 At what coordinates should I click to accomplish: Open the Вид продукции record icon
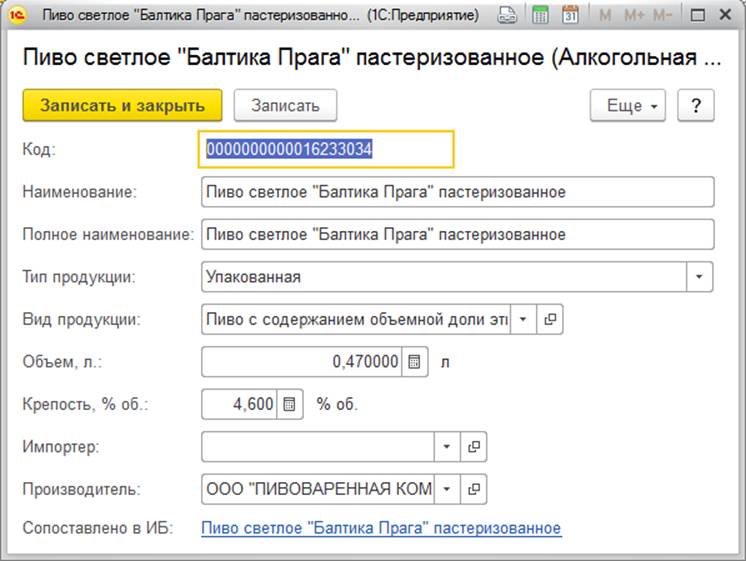pos(550,320)
